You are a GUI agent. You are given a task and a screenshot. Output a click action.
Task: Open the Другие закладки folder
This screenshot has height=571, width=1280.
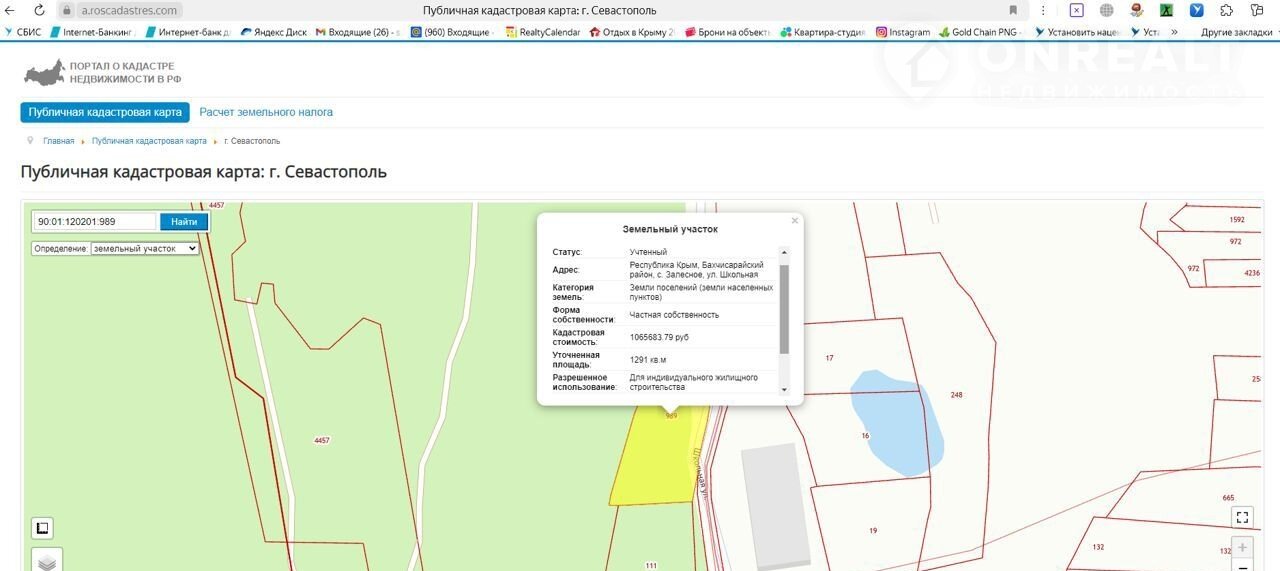(1237, 32)
